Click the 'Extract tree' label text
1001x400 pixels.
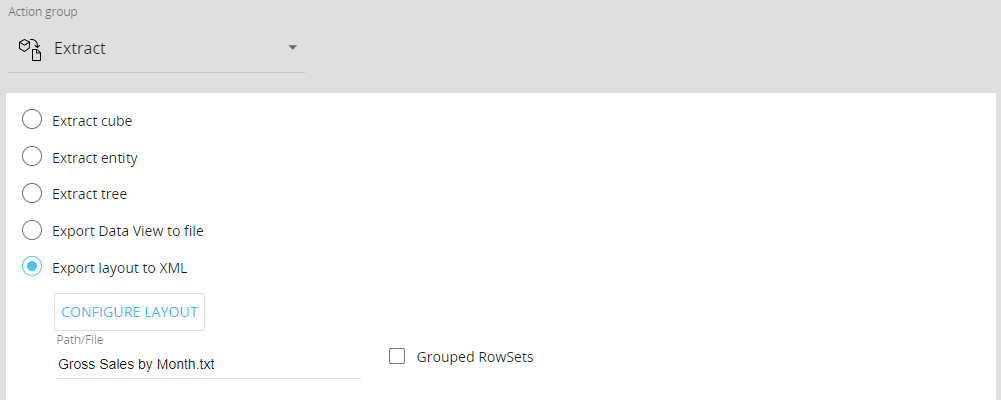[89, 194]
